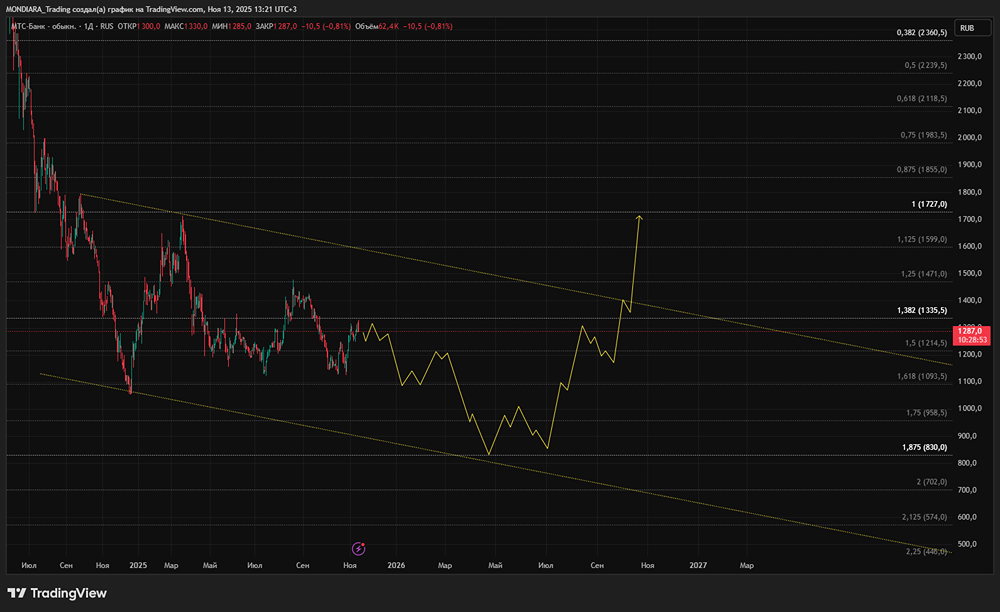Click the МАКС 1330,0 high value
Screen dimensions: 1000x612
click(x=186, y=26)
